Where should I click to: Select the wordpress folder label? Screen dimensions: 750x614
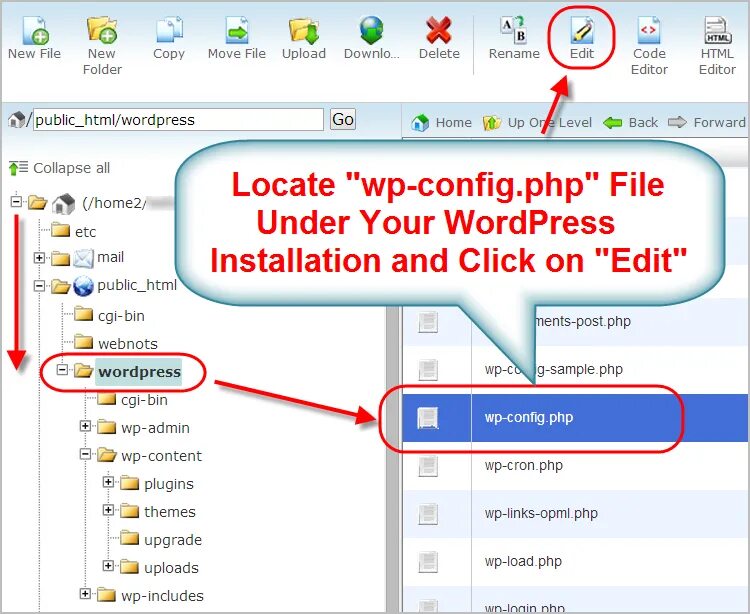tap(139, 372)
